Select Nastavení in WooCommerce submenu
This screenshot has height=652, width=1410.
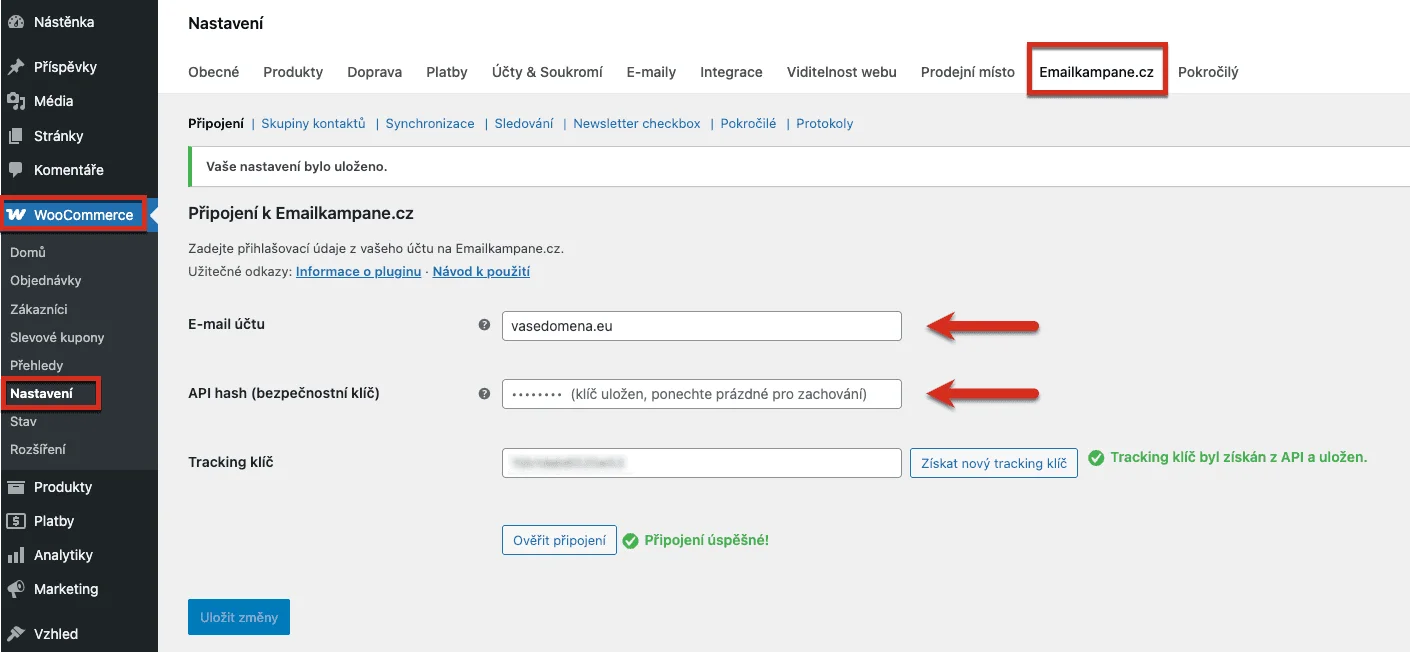coord(41,394)
